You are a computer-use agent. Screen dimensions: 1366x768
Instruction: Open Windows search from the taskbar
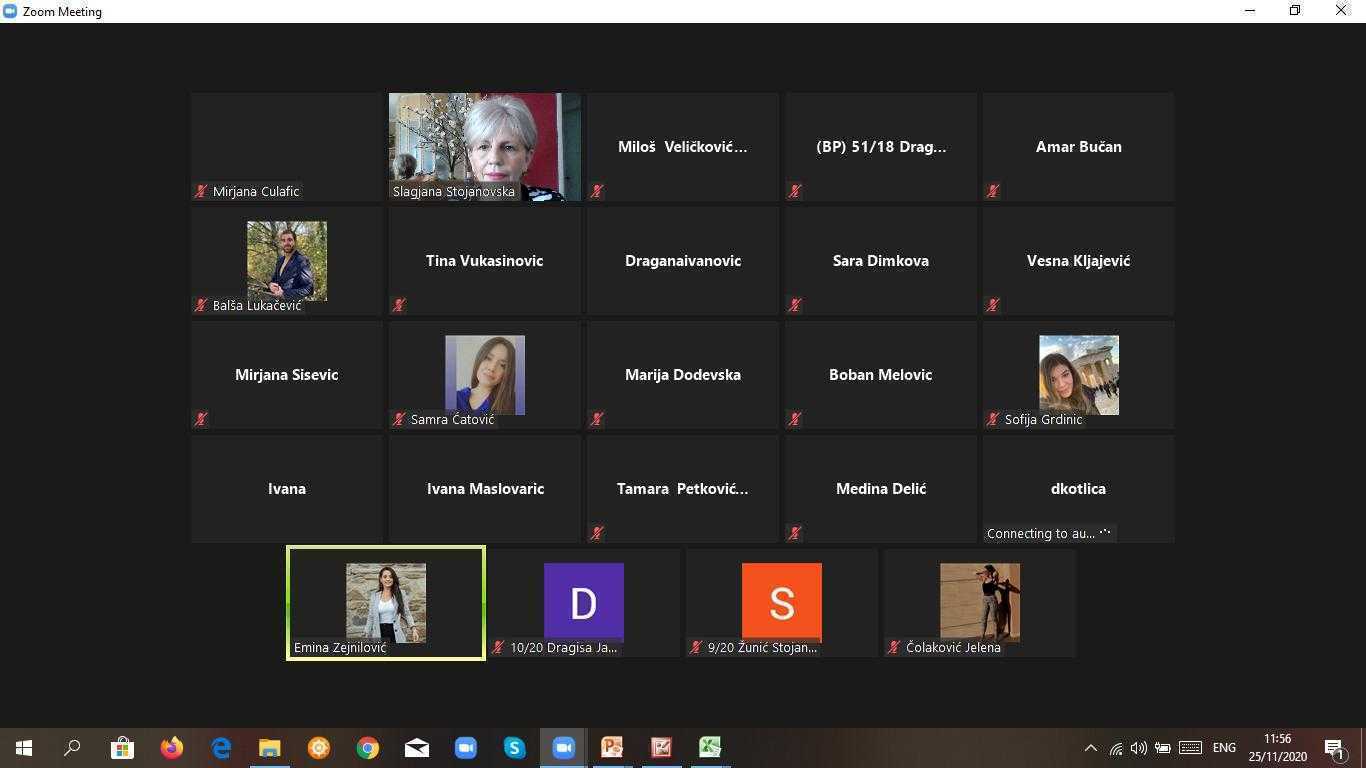pos(72,747)
